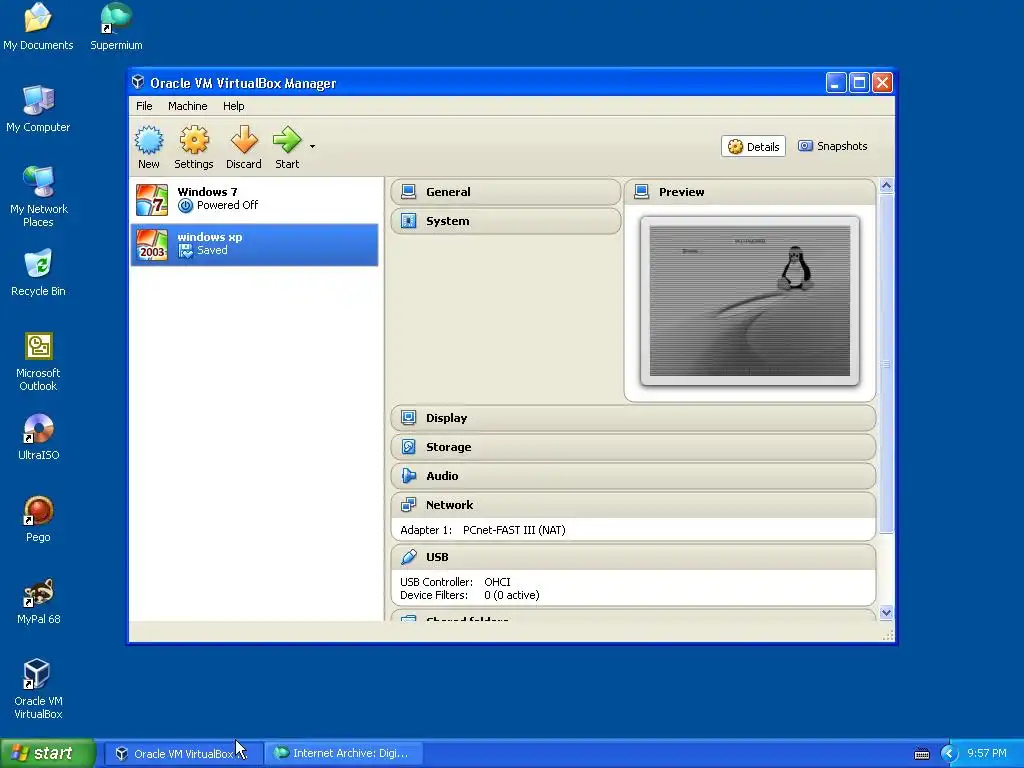Image resolution: width=1024 pixels, height=768 pixels.
Task: Open Supermium desktop shortcut
Action: pyautogui.click(x=116, y=27)
